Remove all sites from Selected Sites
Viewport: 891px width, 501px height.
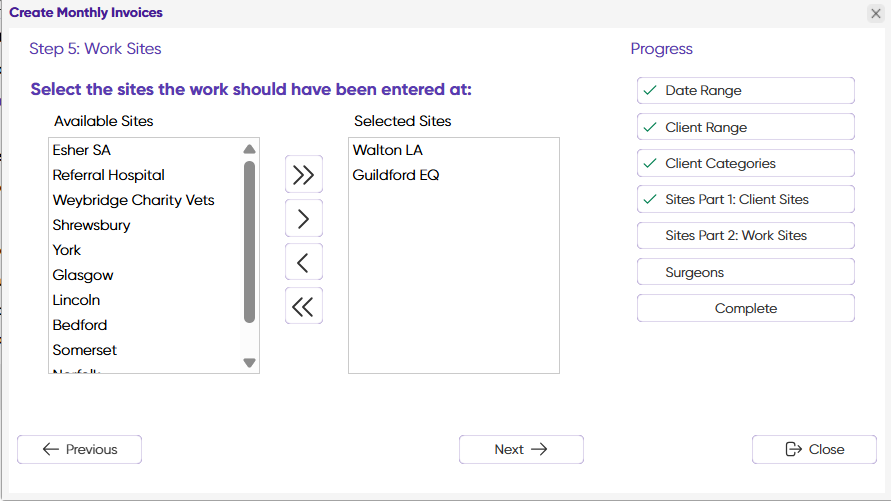tap(304, 306)
